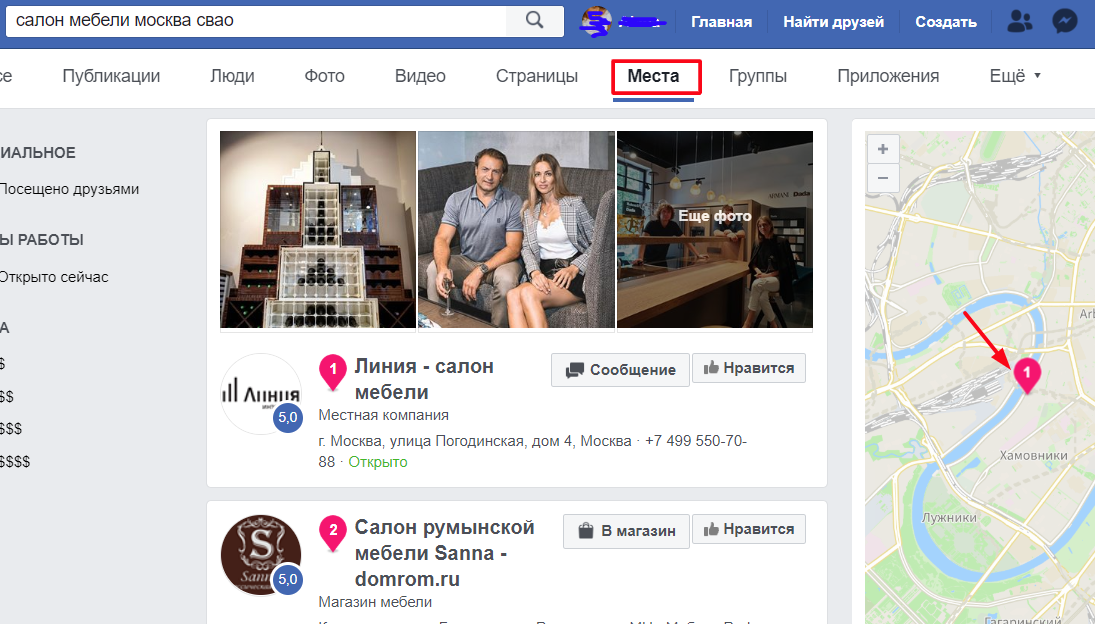The width and height of the screenshot is (1095, 624).
Task: Click pink marker 2 beside Sanna title
Action: click(x=333, y=533)
